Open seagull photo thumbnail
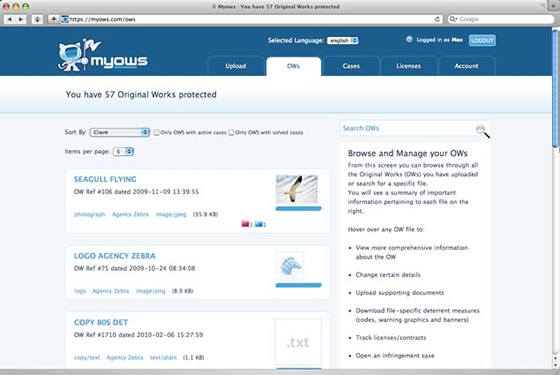Screen dimensions: 560x375 297,189
